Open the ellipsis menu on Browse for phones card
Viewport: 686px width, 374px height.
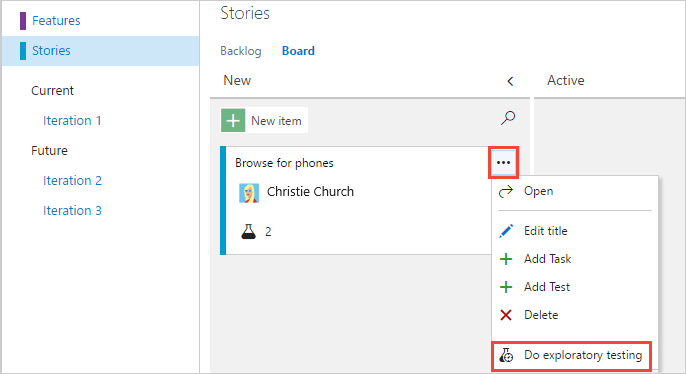click(x=504, y=163)
